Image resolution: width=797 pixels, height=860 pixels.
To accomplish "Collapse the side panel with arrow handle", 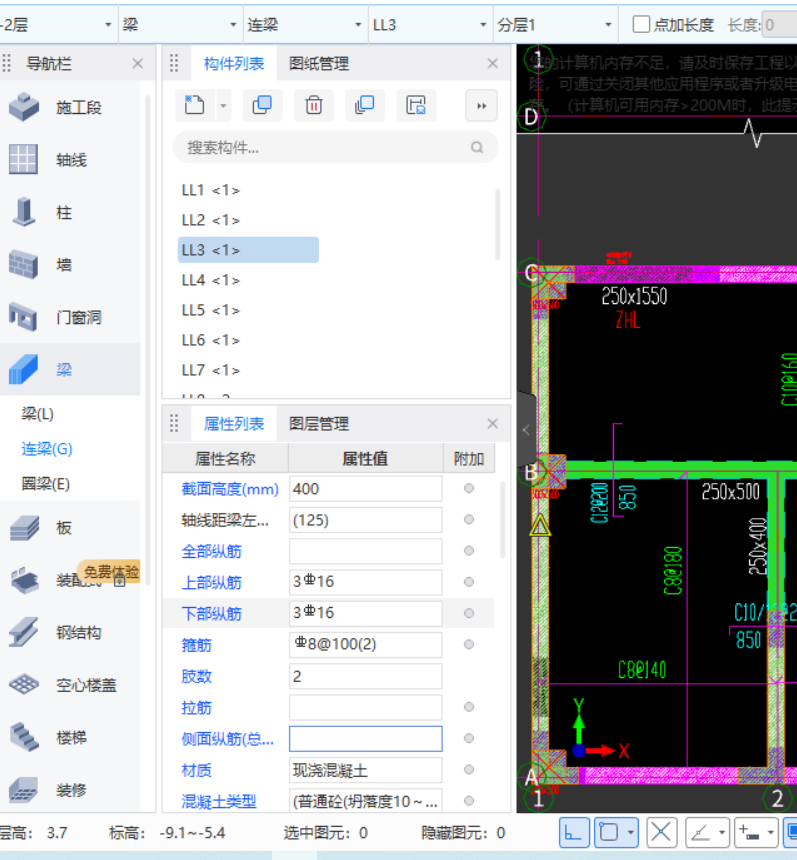I will click(526, 430).
